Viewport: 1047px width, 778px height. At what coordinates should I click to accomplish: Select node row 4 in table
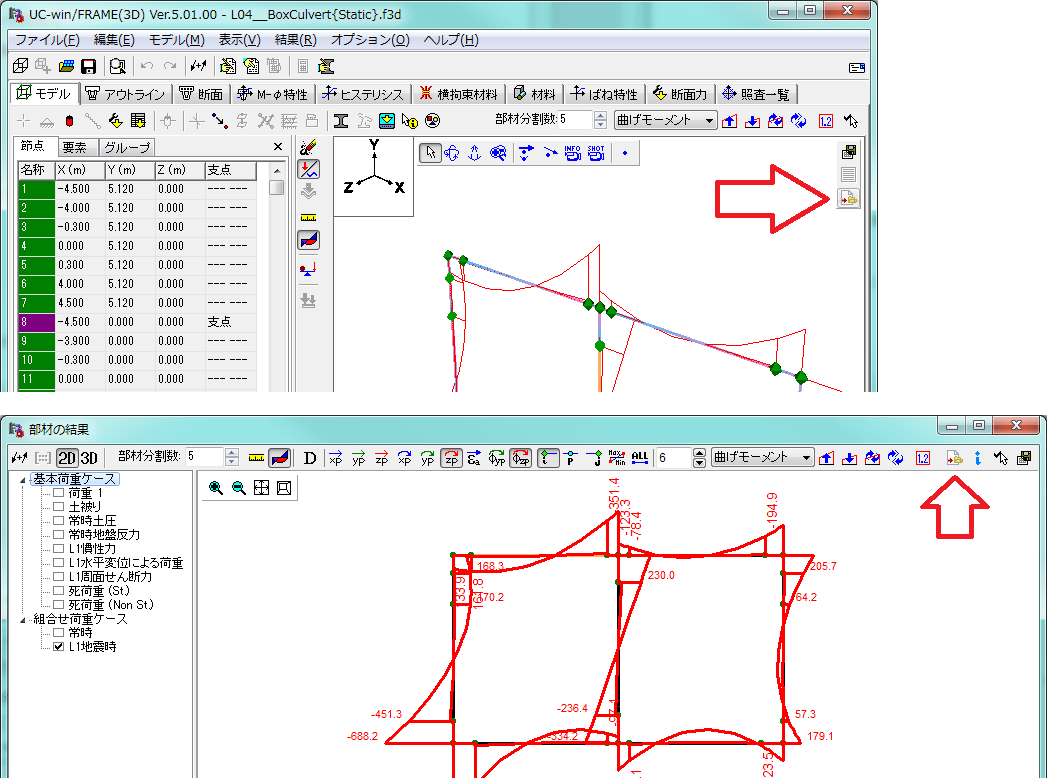[137, 246]
